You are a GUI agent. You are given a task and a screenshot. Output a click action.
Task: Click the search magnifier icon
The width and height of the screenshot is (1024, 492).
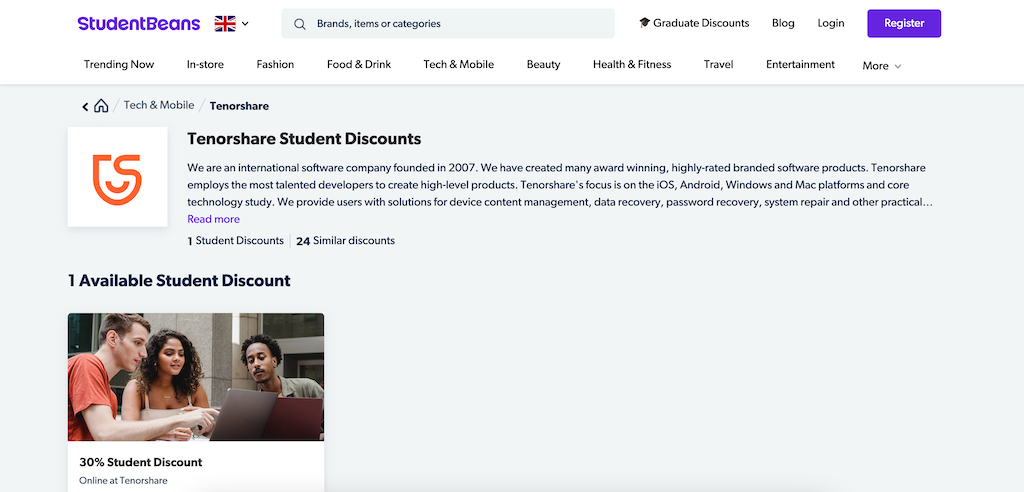coord(299,23)
